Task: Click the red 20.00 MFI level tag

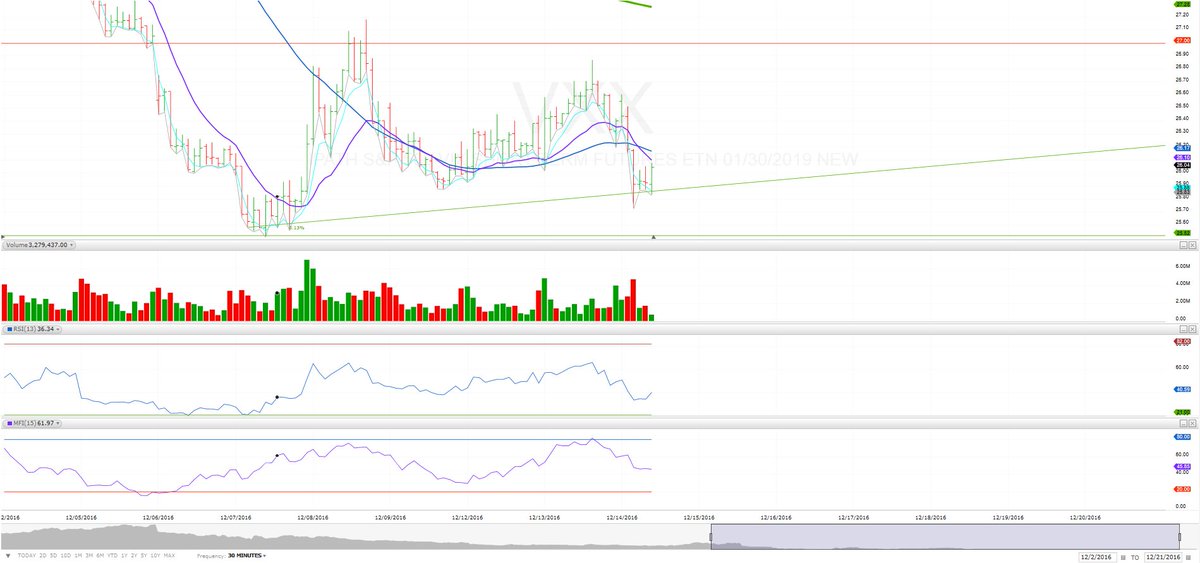Action: click(x=1182, y=489)
